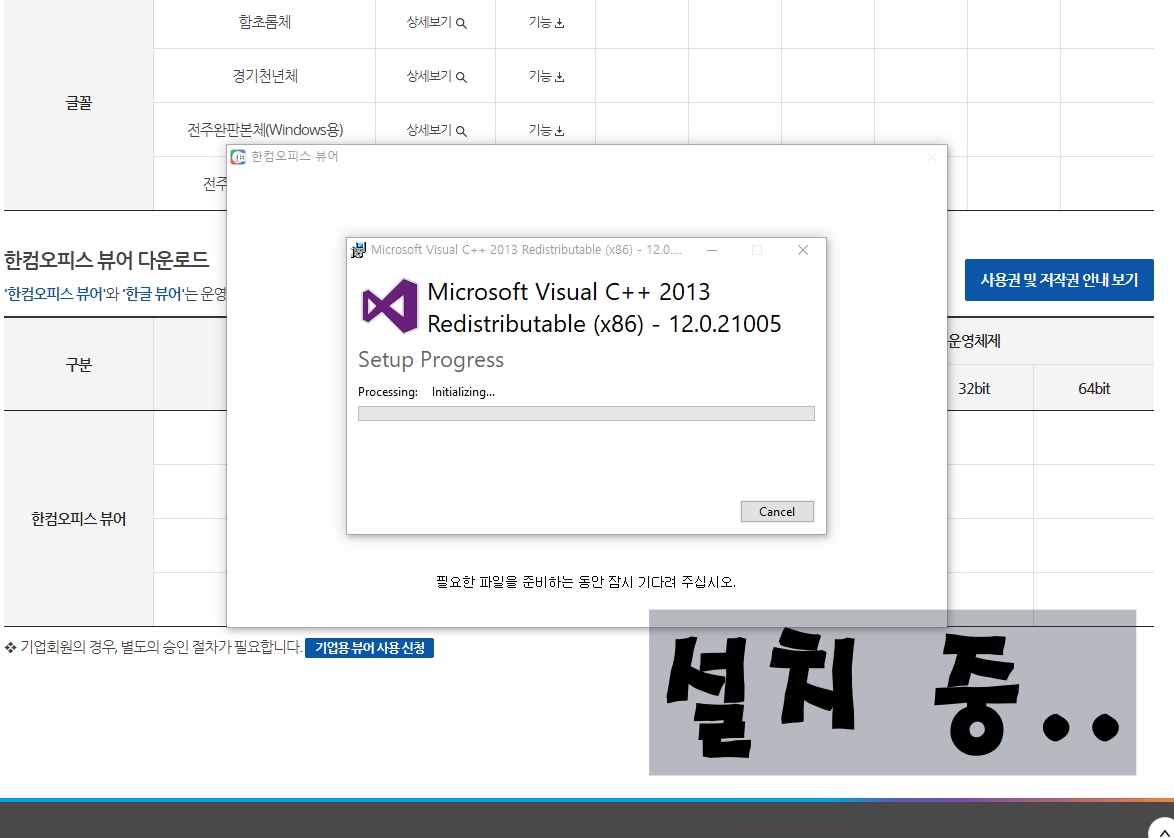Minimize the Visual C++ Redistributable setup window

[x=712, y=250]
